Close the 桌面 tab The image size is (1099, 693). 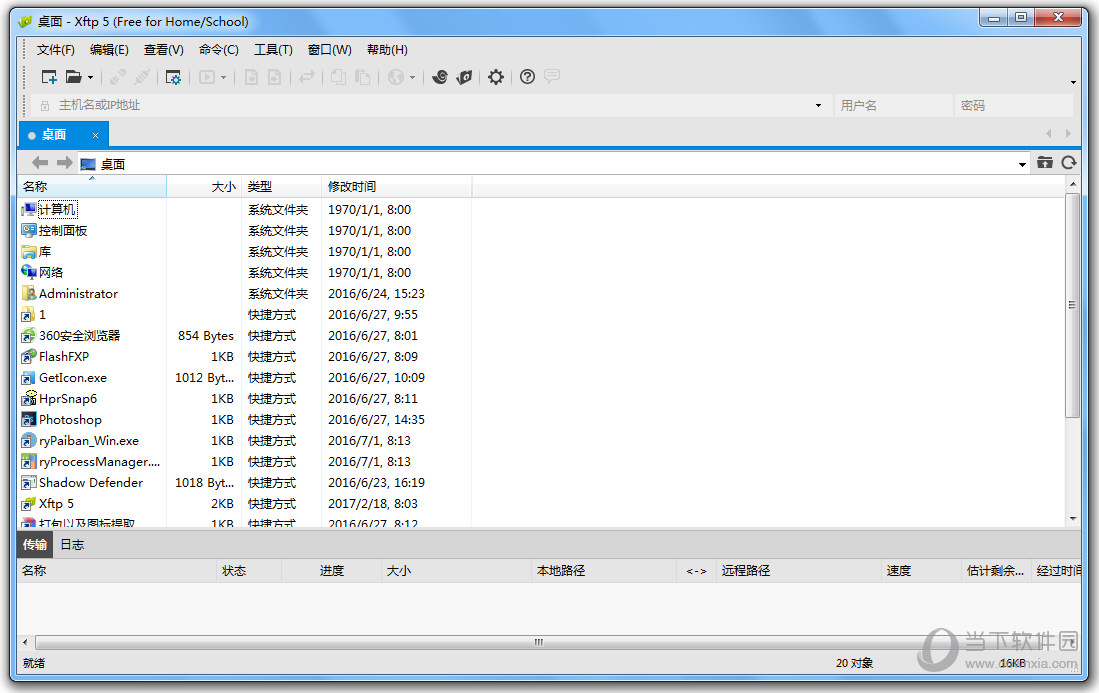click(x=95, y=135)
